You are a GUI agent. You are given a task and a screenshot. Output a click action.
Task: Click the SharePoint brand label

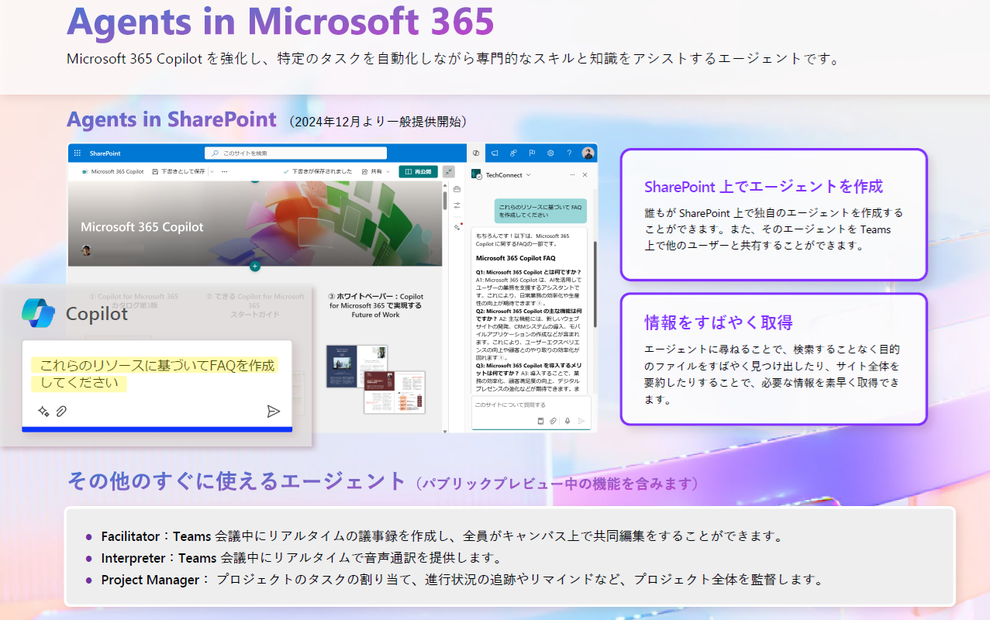pyautogui.click(x=105, y=153)
